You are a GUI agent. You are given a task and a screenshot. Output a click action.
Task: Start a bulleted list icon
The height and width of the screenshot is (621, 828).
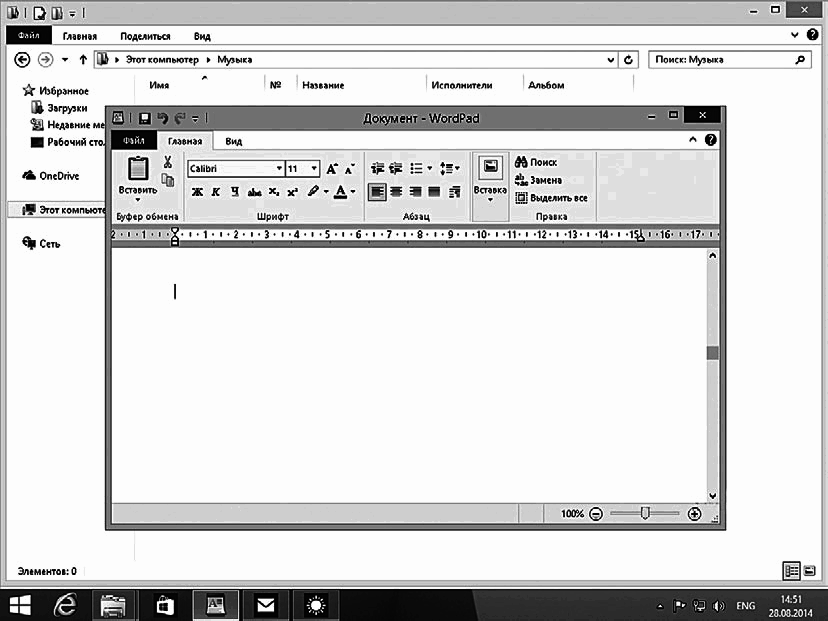click(x=416, y=168)
